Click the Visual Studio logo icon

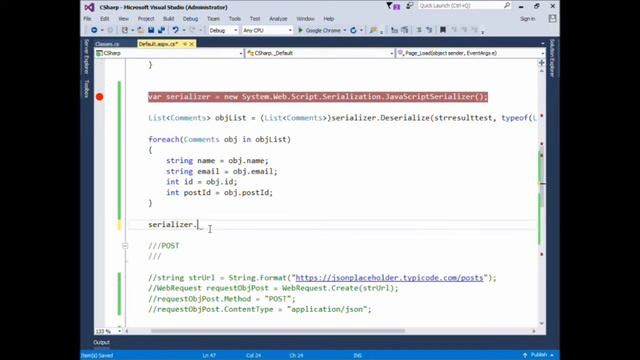coord(89,7)
